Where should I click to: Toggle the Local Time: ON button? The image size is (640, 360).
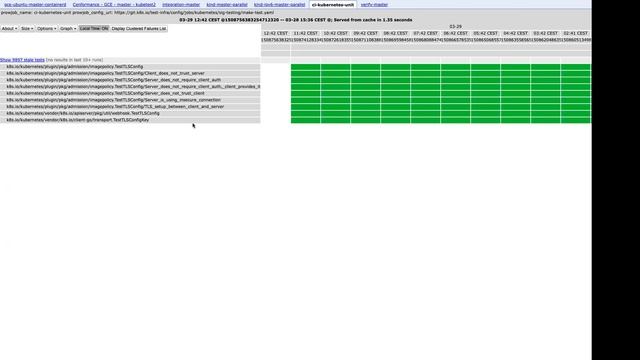pos(94,29)
